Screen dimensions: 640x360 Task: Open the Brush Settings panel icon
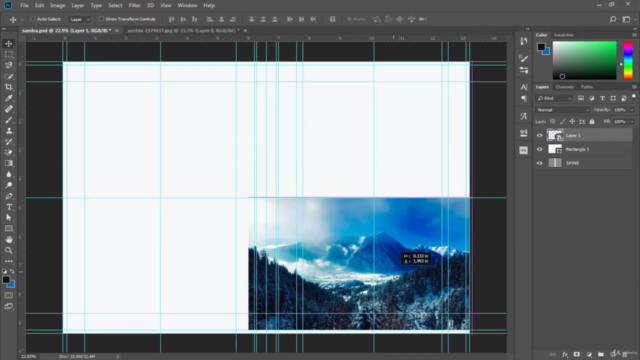point(524,58)
